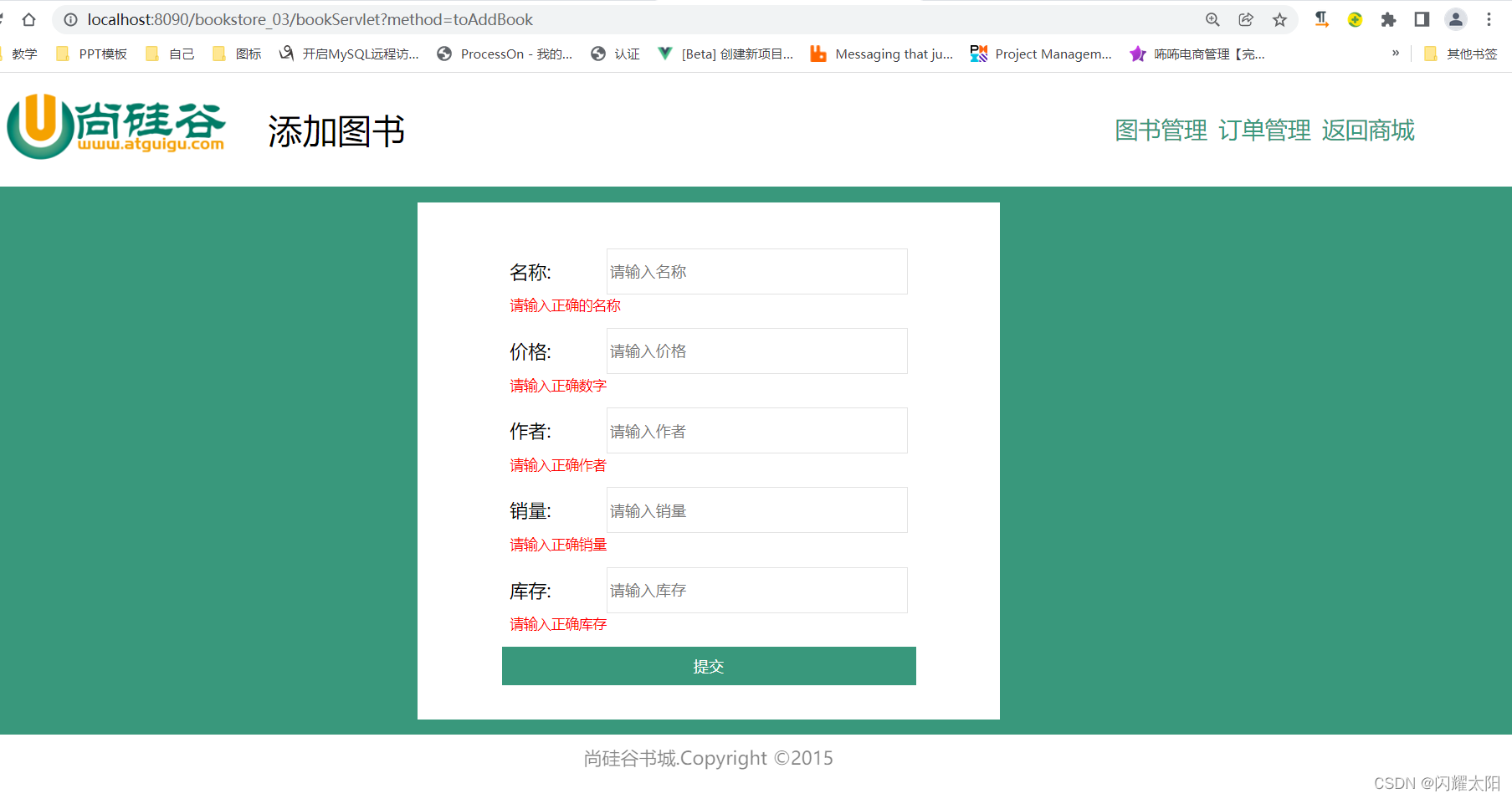The height and width of the screenshot is (799, 1512).
Task: Open the Chrome three-dot menu
Action: click(x=1490, y=19)
